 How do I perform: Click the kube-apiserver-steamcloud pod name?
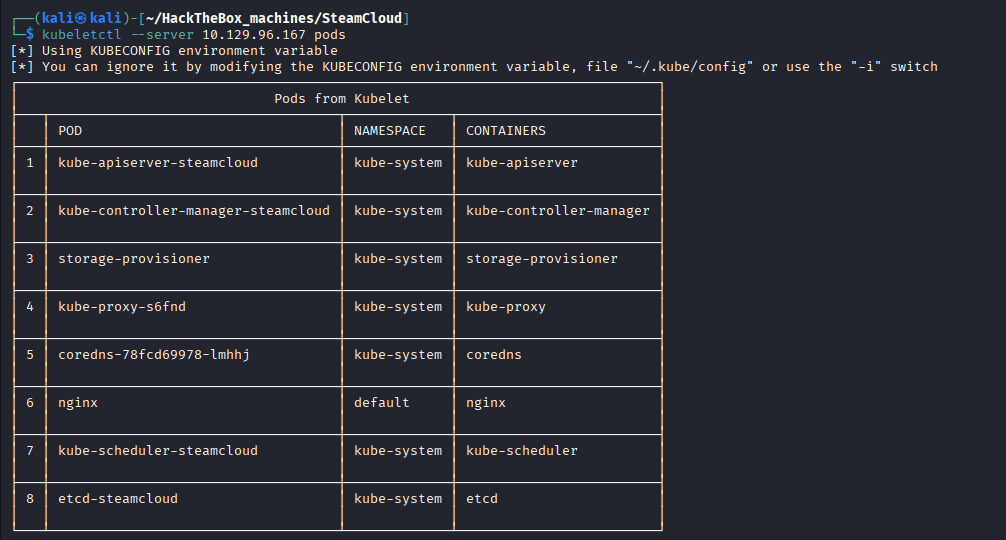158,163
